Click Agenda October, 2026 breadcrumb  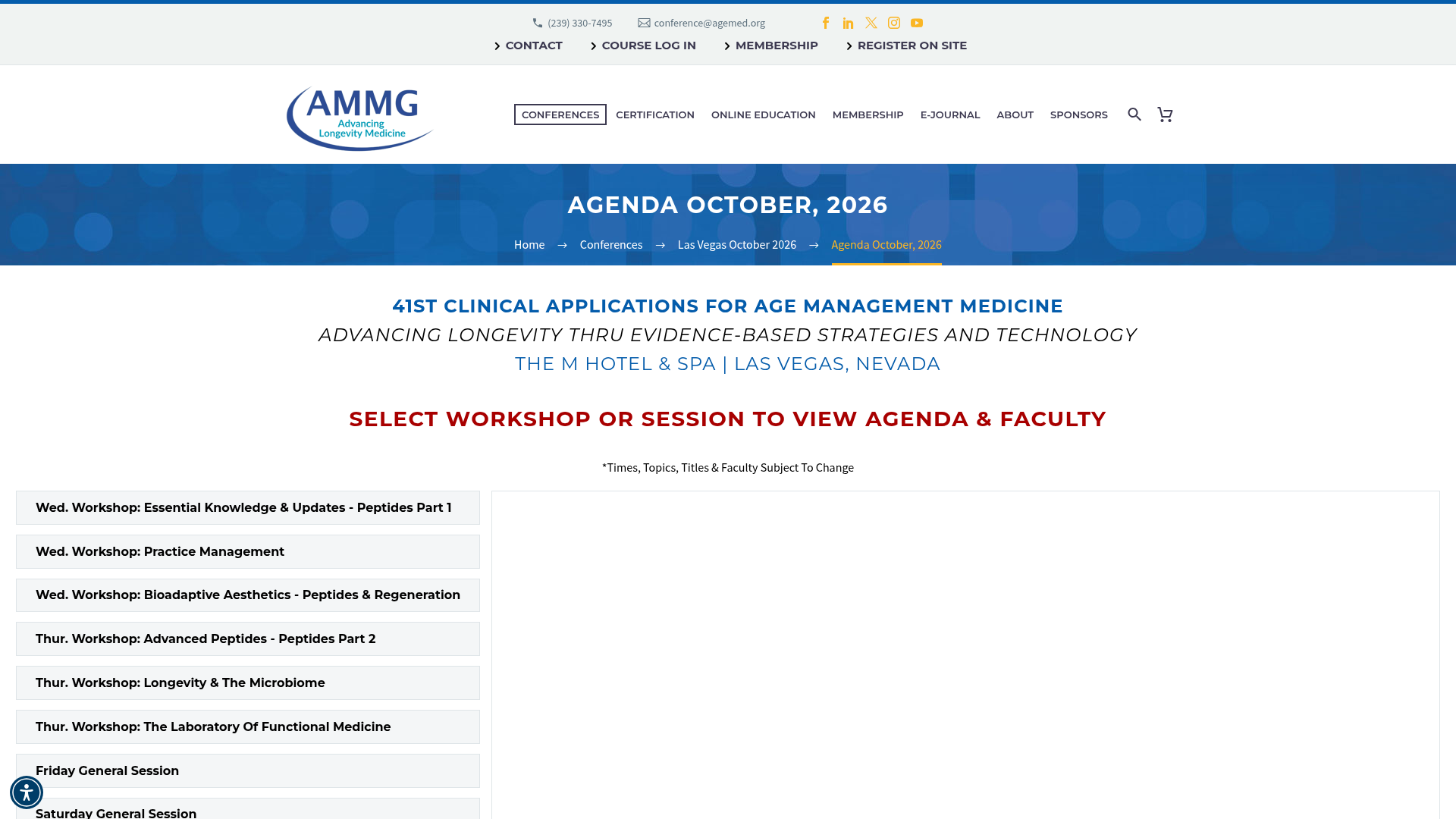tap(886, 244)
